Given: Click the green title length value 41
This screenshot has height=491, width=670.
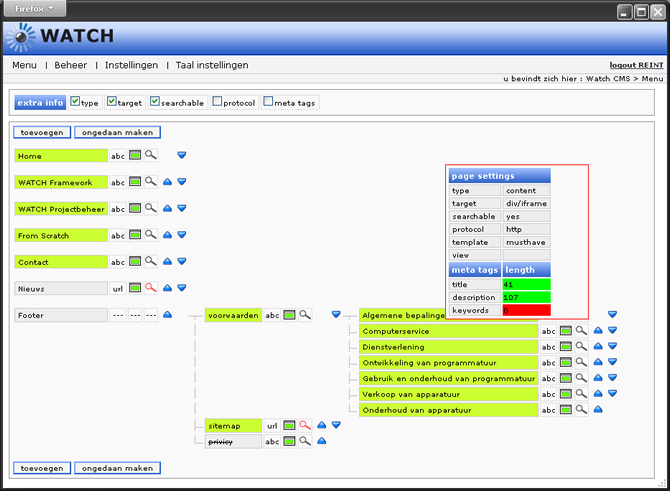Looking at the screenshot, I should pyautogui.click(x=526, y=285).
